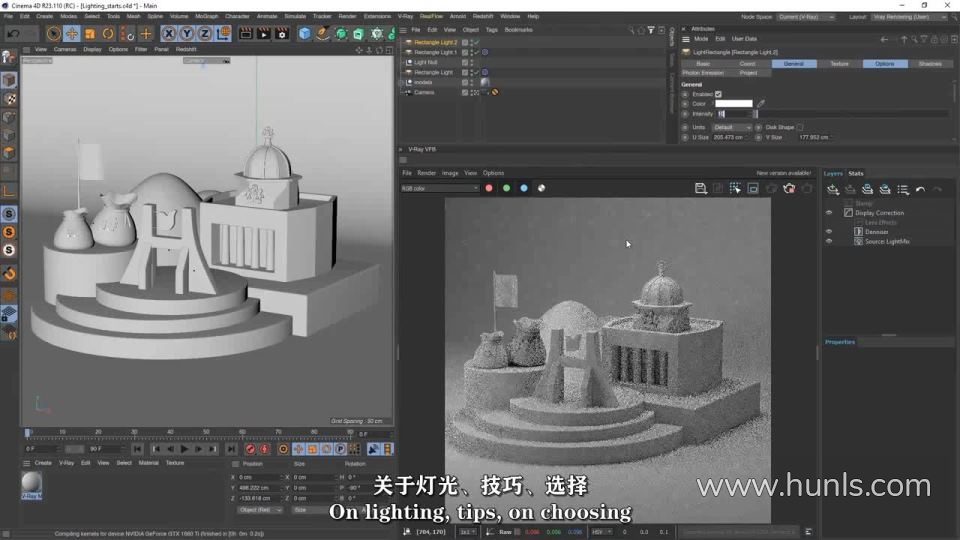
Task: Select Rectangle Light.2 in object manager
Action: [x=435, y=42]
